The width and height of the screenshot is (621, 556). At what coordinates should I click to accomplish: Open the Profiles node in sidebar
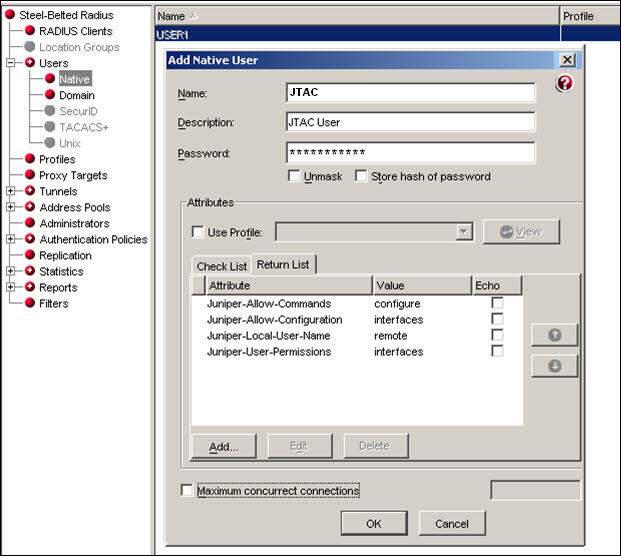click(56, 159)
